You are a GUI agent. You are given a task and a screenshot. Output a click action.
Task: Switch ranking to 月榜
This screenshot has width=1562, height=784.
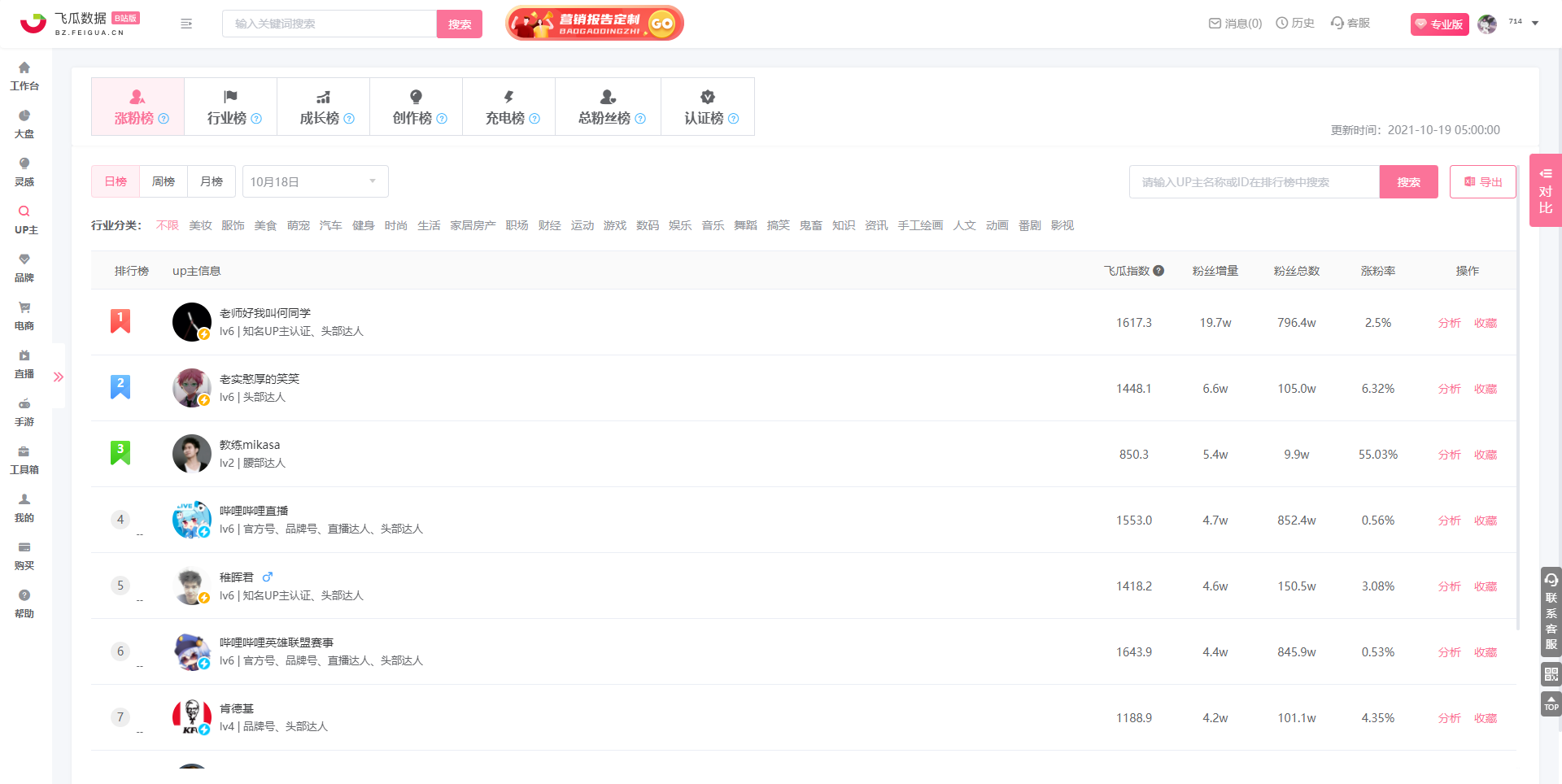(x=212, y=181)
